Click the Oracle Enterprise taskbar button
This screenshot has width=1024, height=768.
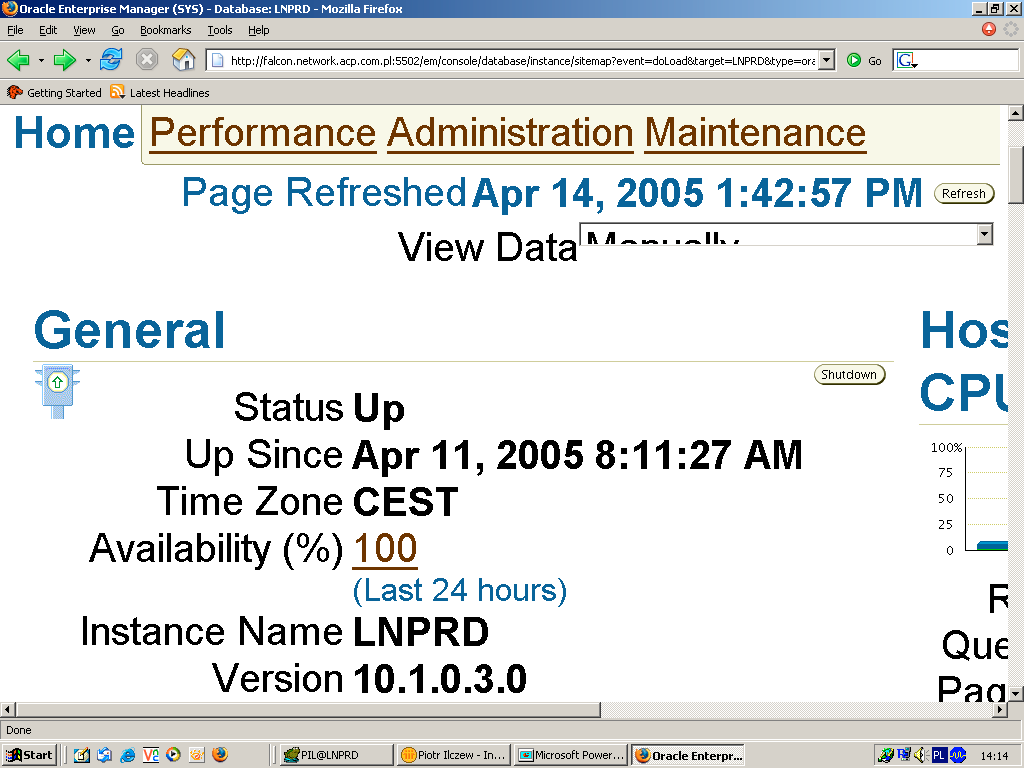coord(688,755)
